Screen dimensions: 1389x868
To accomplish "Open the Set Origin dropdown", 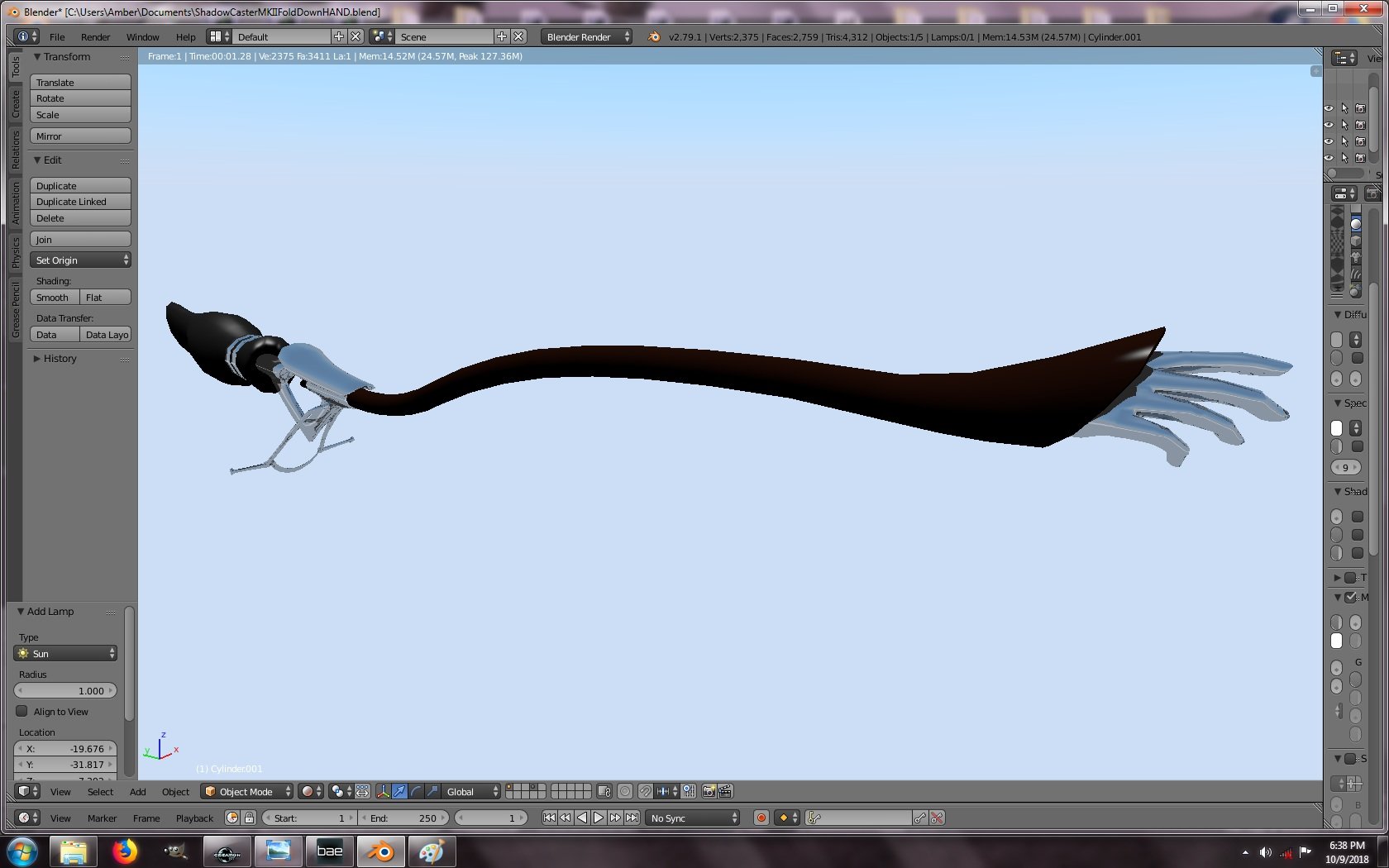I will coord(80,260).
